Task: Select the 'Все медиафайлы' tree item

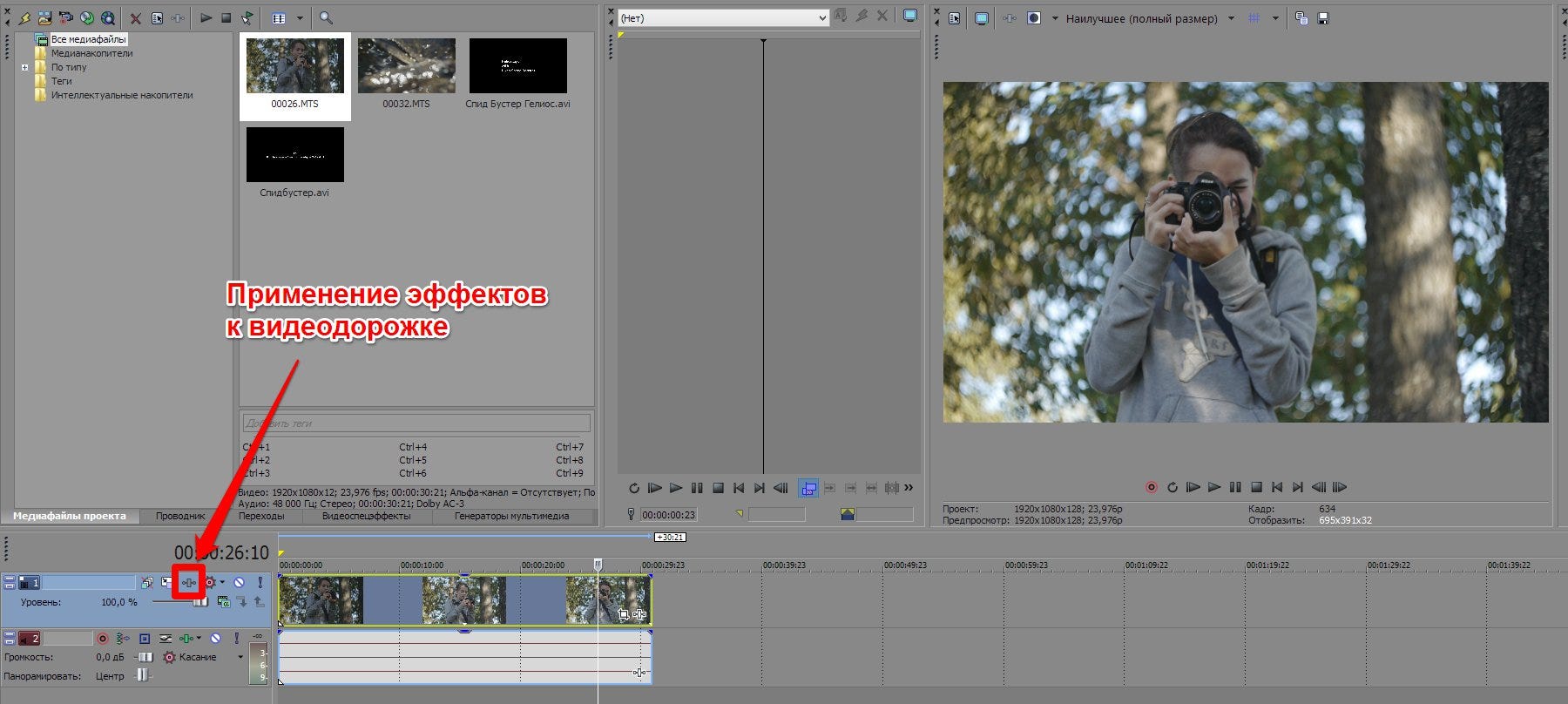Action: (88, 39)
